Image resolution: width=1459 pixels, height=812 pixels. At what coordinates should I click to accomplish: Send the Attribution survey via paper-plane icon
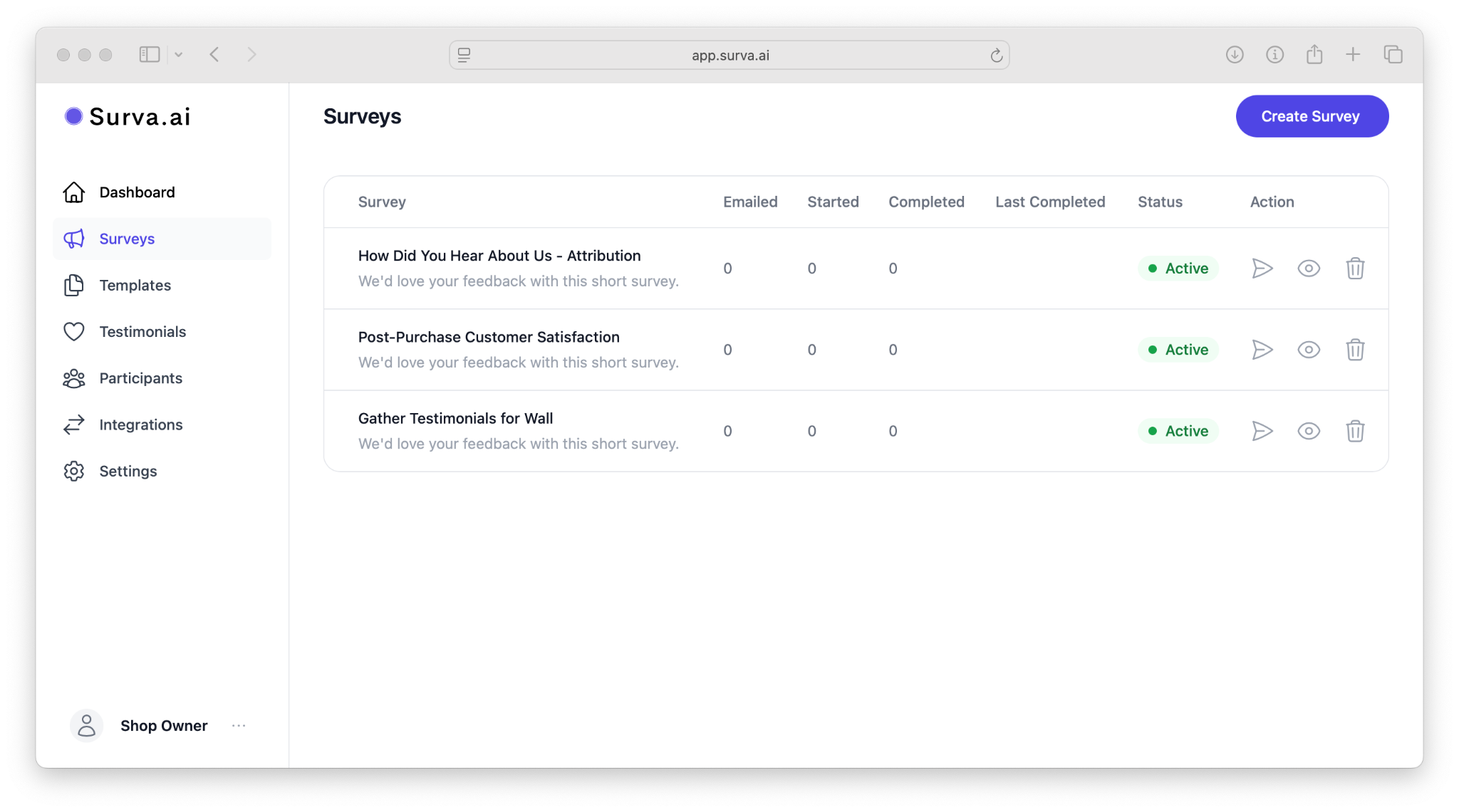(x=1262, y=269)
